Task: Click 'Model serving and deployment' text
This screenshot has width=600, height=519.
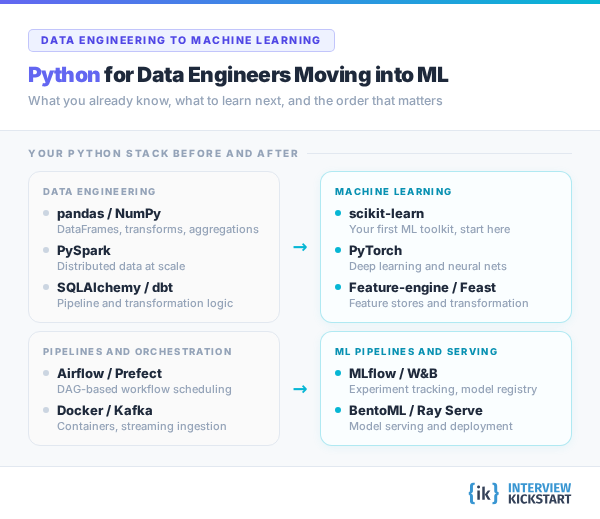Action: [430, 426]
